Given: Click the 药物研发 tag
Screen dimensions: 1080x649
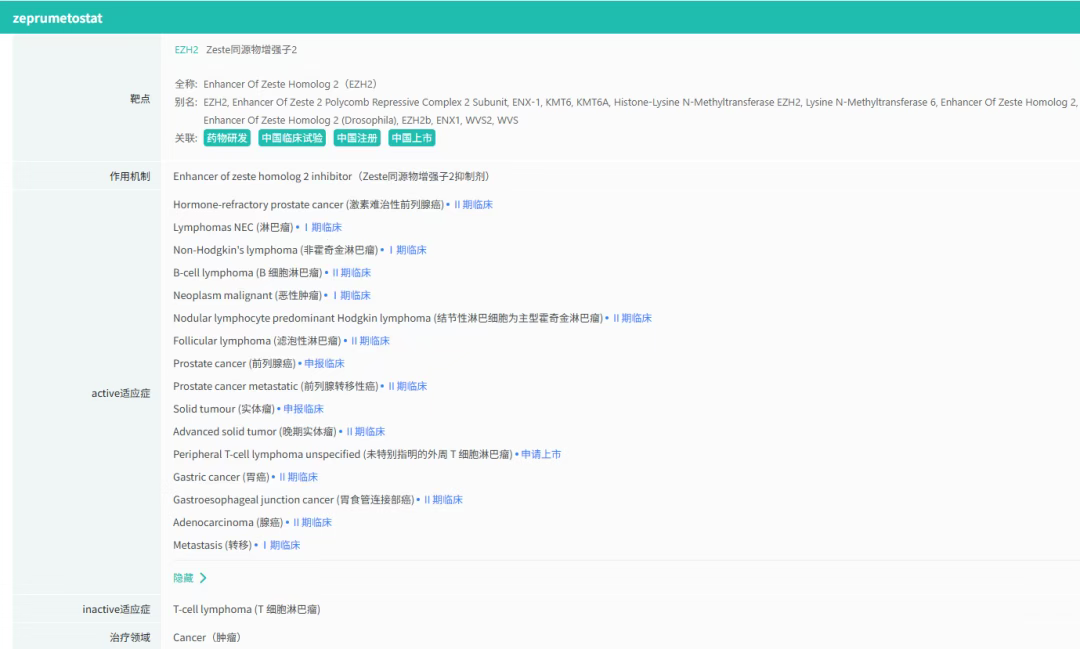Looking at the screenshot, I should [227, 138].
